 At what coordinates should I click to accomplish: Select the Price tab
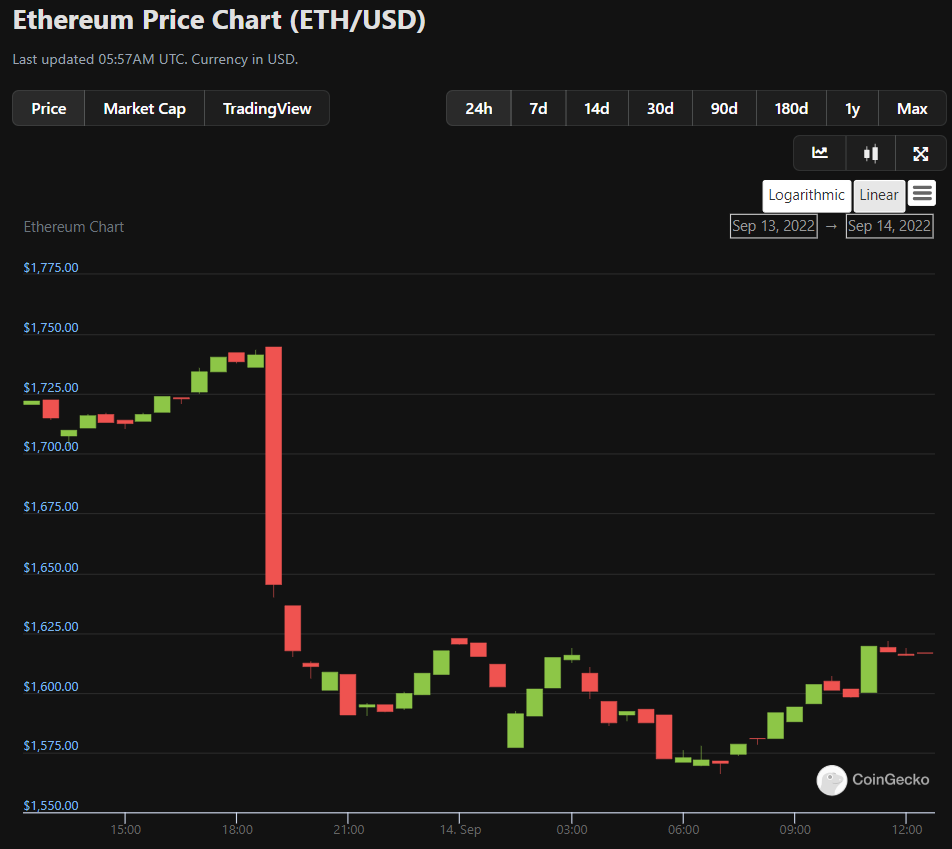(49, 109)
